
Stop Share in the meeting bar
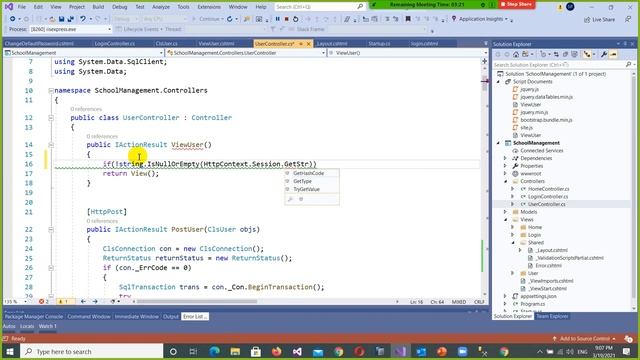(517, 4)
